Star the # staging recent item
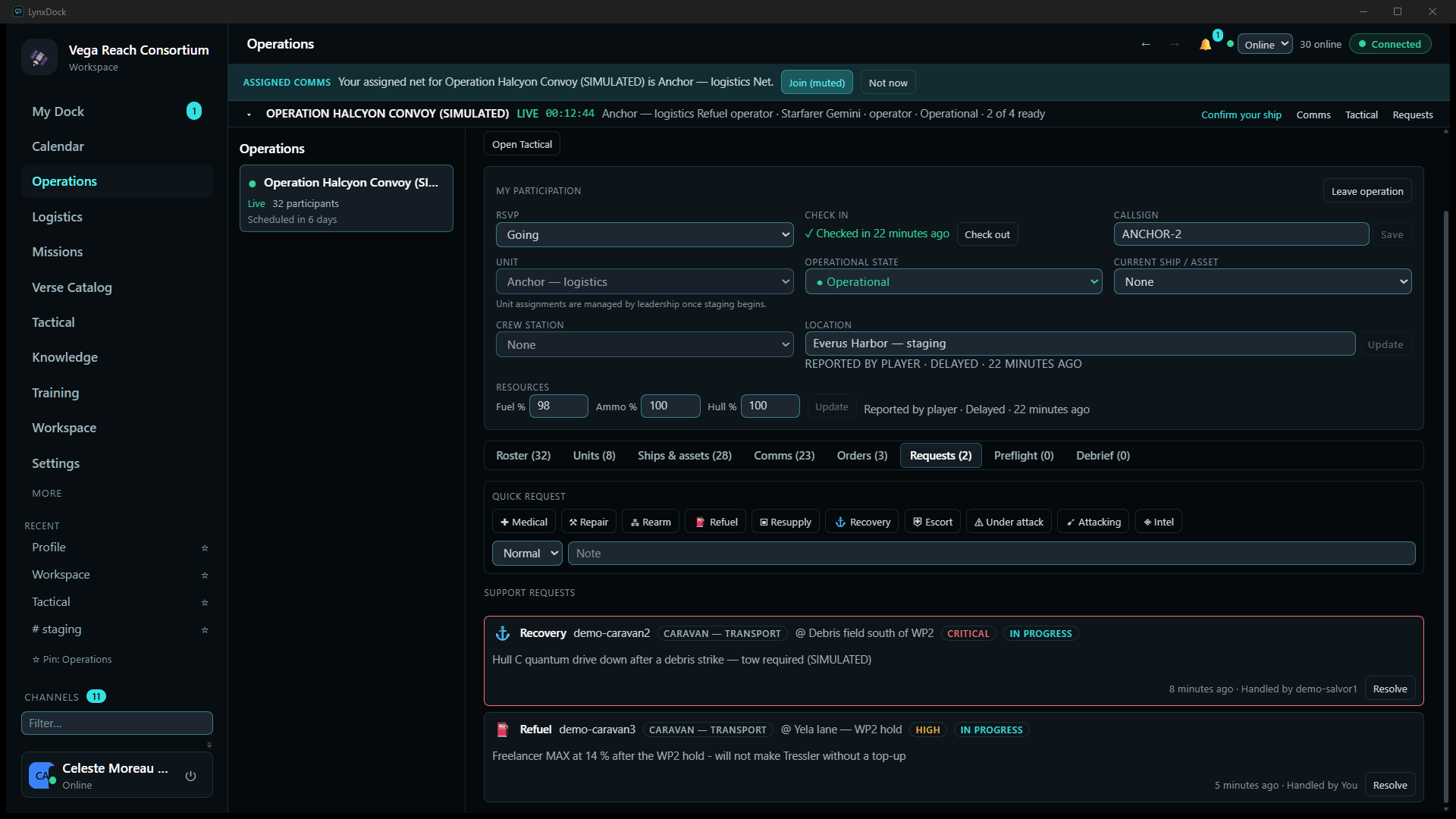The width and height of the screenshot is (1456, 819). pos(205,629)
